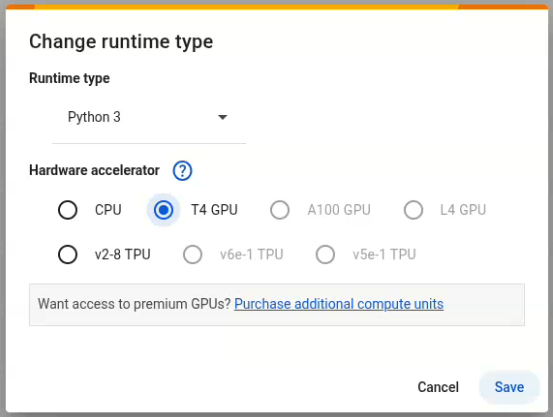Select the v2-8 TPU radio button
The height and width of the screenshot is (417, 553).
(68, 254)
